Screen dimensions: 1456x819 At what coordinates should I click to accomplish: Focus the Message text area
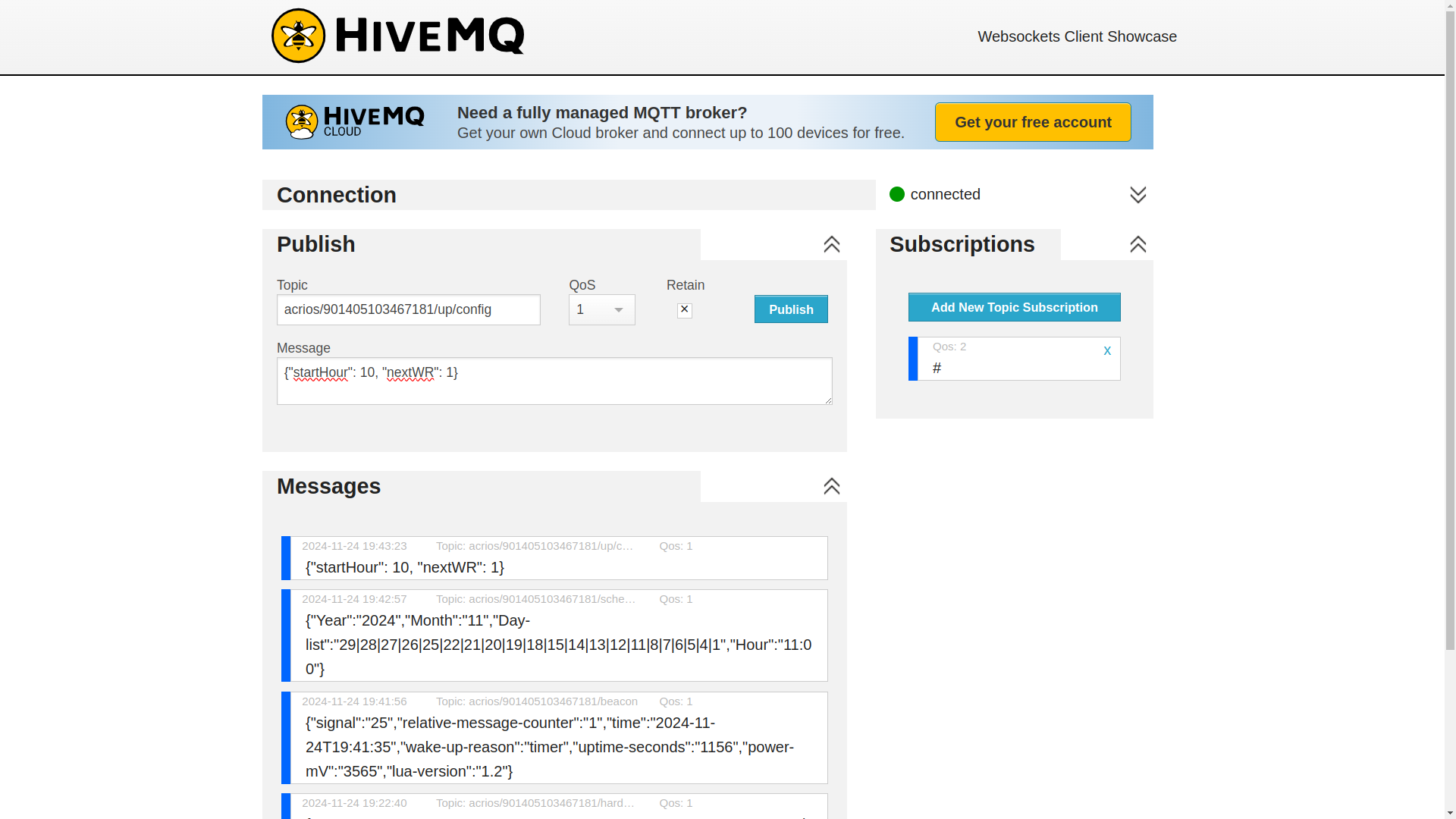pos(554,381)
